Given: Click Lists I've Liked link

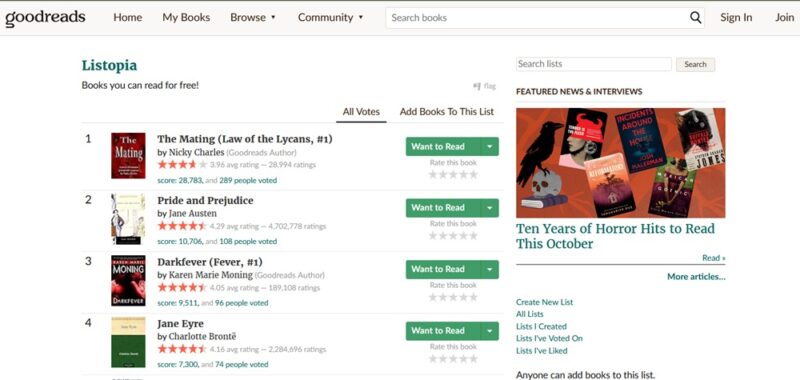Looking at the screenshot, I should pos(541,351).
